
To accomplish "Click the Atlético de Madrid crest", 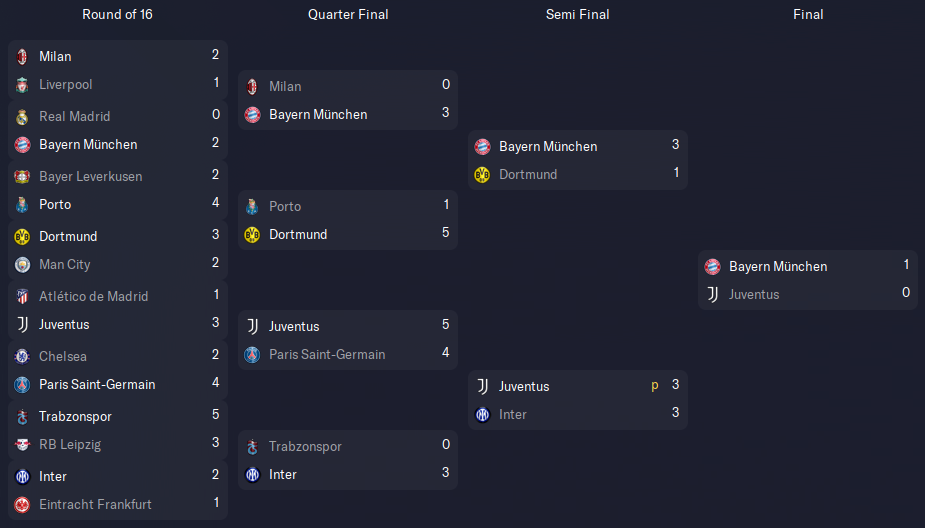I will pyautogui.click(x=22, y=297).
